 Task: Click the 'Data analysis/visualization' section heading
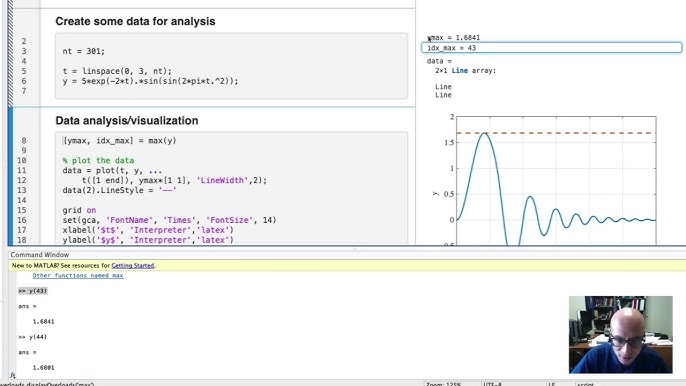click(x=127, y=120)
